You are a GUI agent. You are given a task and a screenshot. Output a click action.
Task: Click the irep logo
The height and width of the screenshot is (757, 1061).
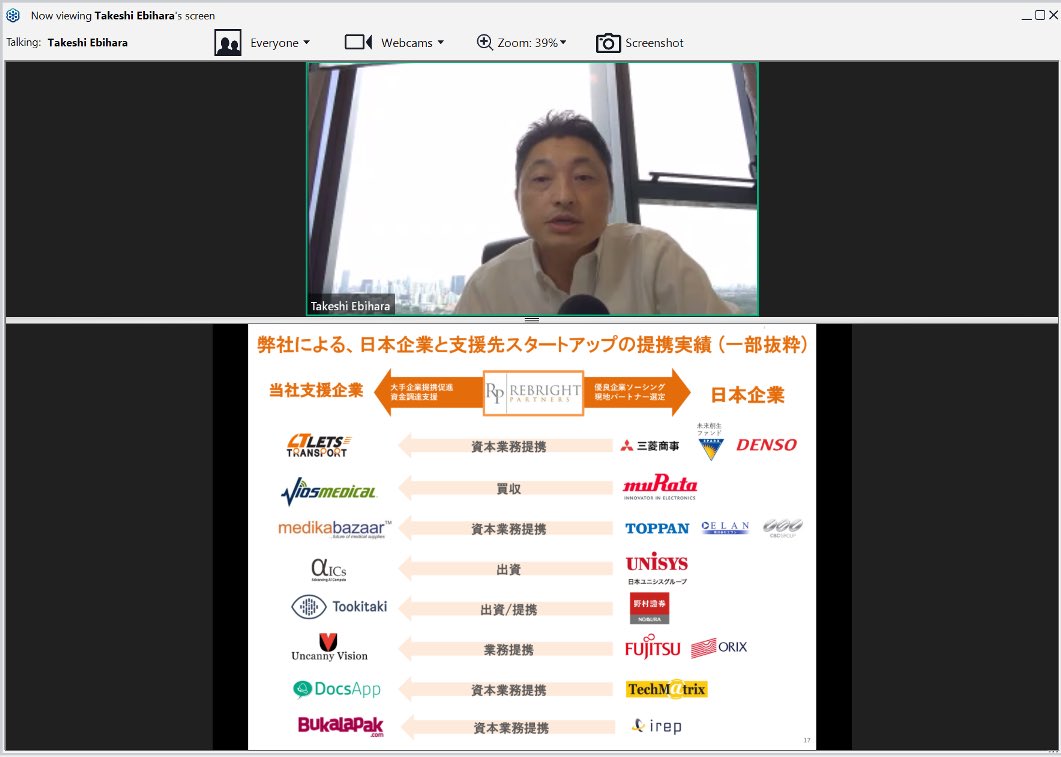656,726
